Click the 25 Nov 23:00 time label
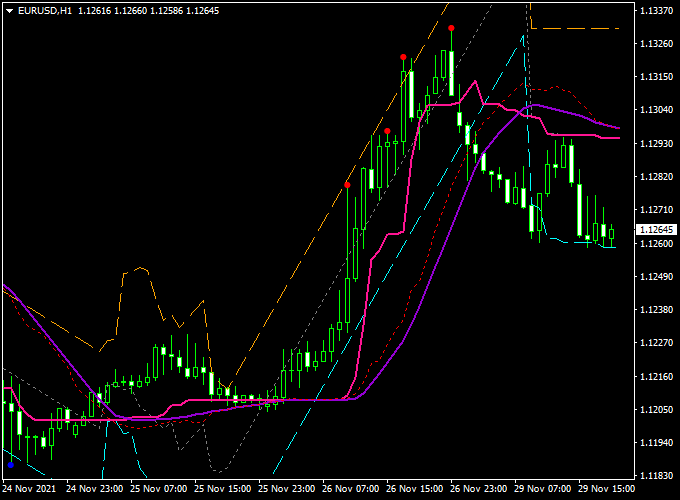 point(287,489)
